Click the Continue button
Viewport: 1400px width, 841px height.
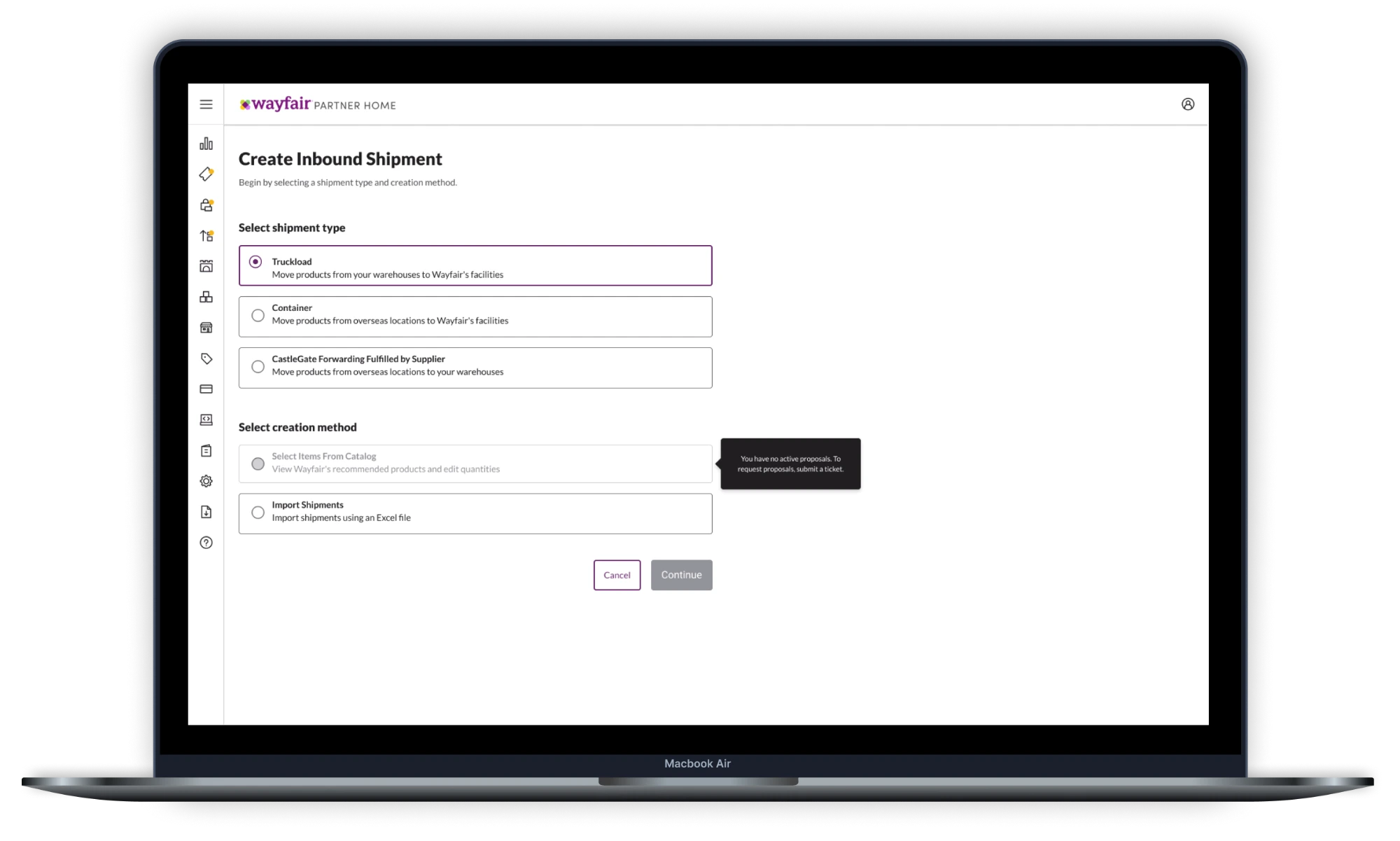[681, 575]
